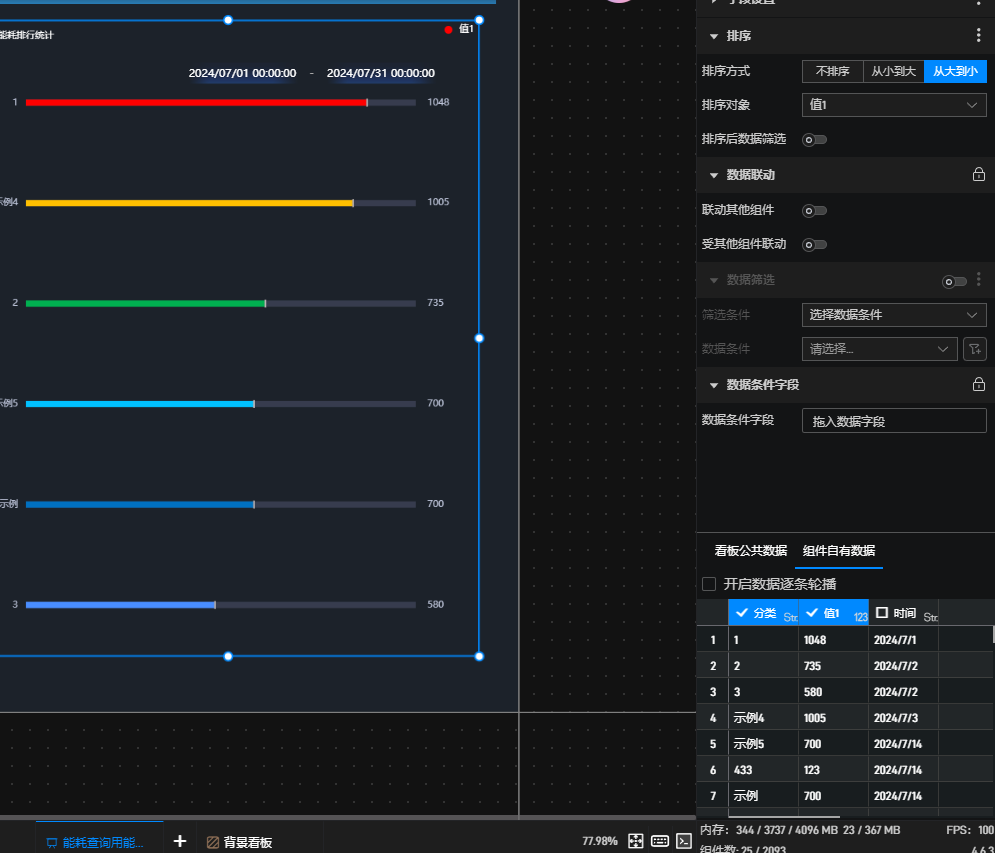This screenshot has height=853, width=995.
Task: Click the red 值1 legend marker
Action: point(448,30)
